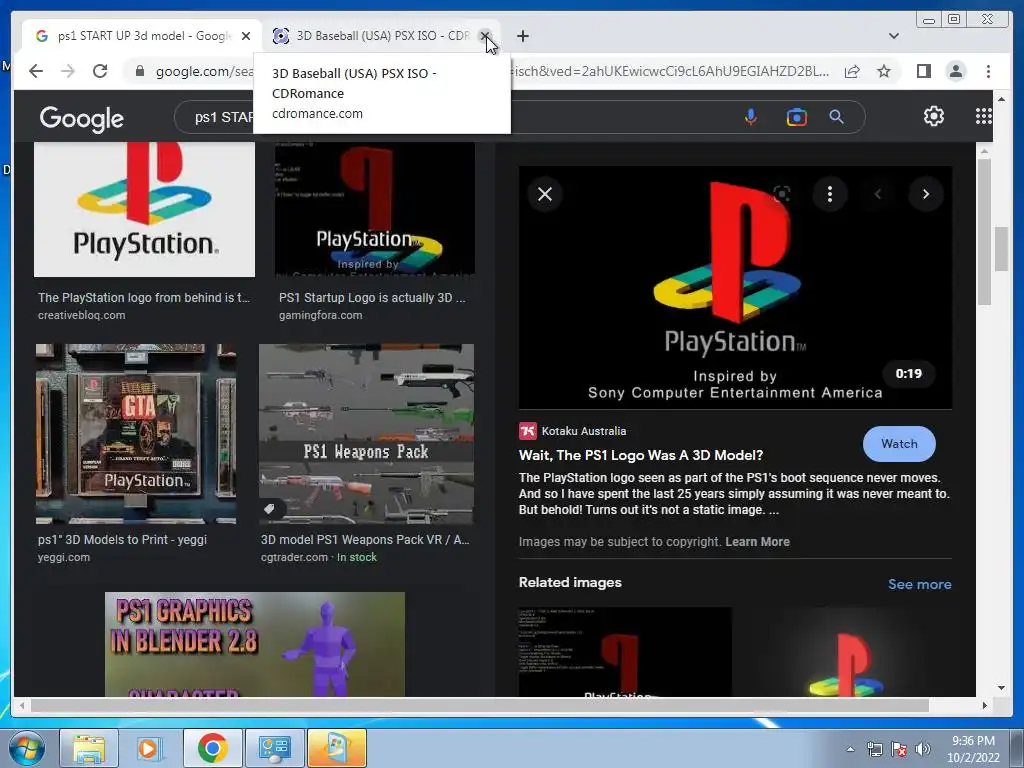The width and height of the screenshot is (1024, 768).
Task: Click the horizontal scrollbar at window bottom
Action: pos(480,705)
